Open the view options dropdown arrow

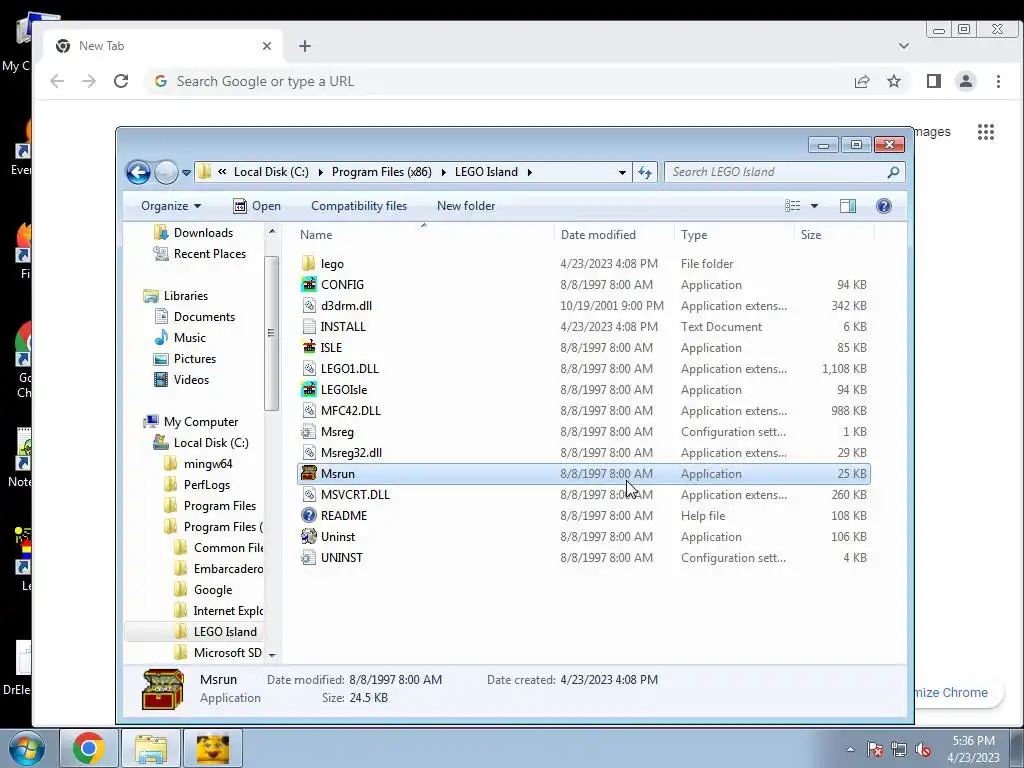click(814, 206)
